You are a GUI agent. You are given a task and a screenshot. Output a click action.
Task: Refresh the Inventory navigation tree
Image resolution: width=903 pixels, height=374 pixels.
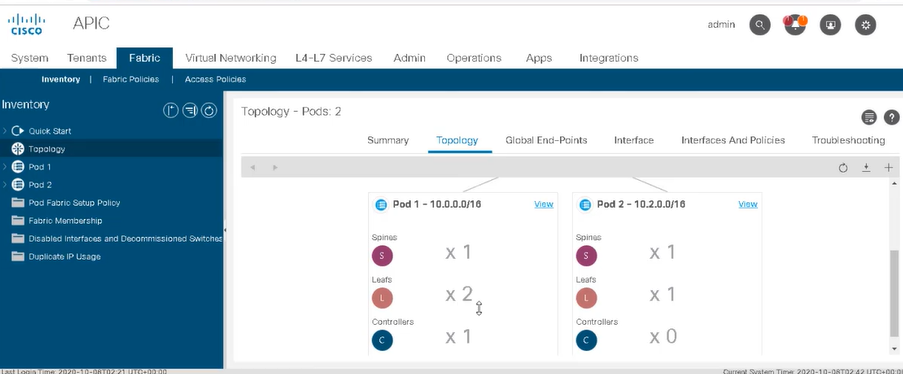[209, 110]
